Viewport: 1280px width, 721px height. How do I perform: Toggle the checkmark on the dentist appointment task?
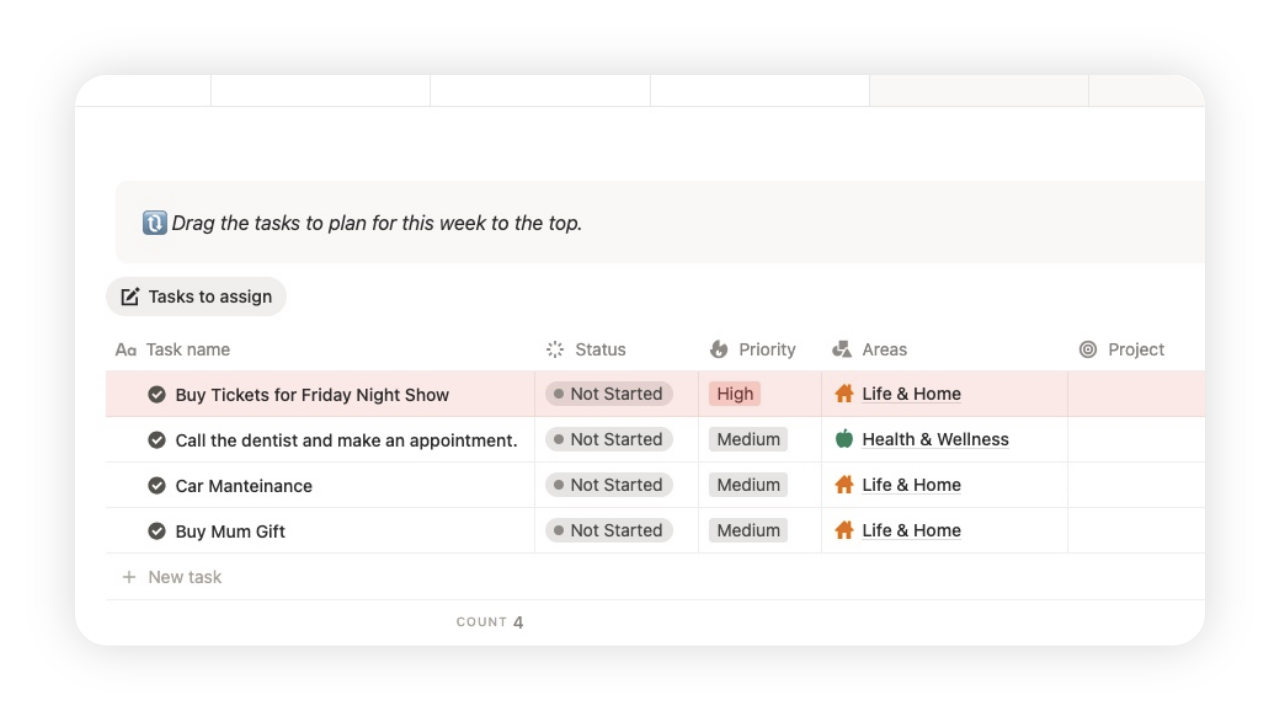click(x=157, y=440)
